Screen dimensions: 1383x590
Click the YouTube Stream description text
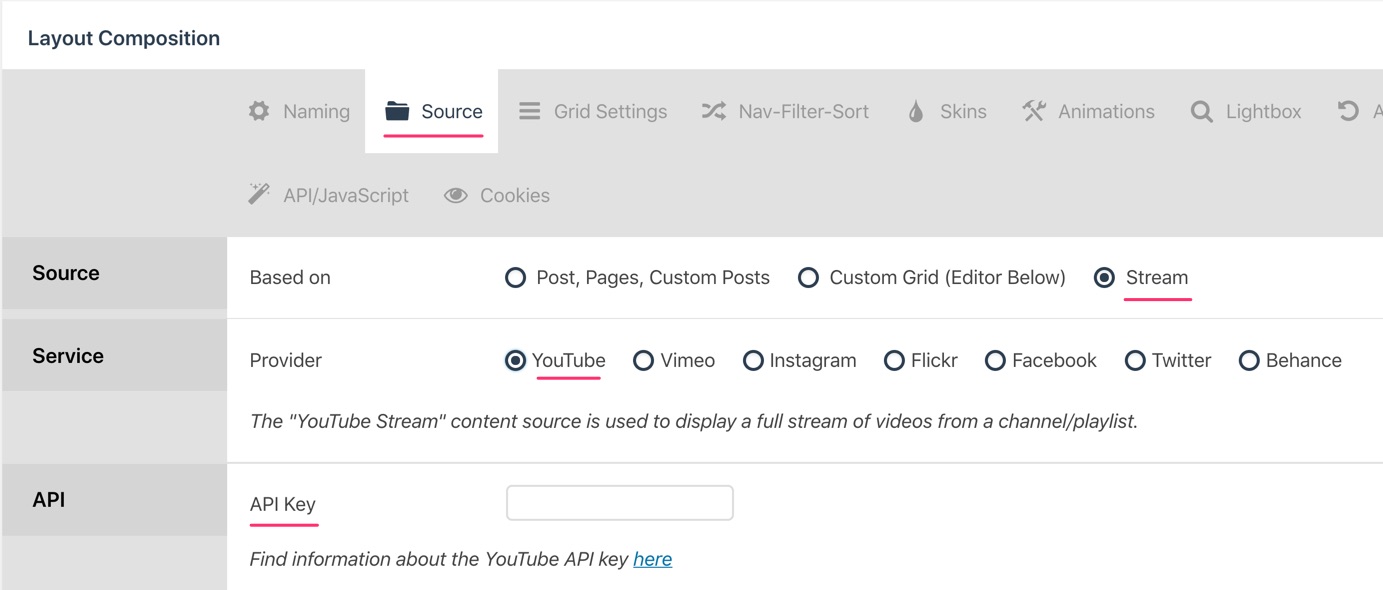click(694, 421)
